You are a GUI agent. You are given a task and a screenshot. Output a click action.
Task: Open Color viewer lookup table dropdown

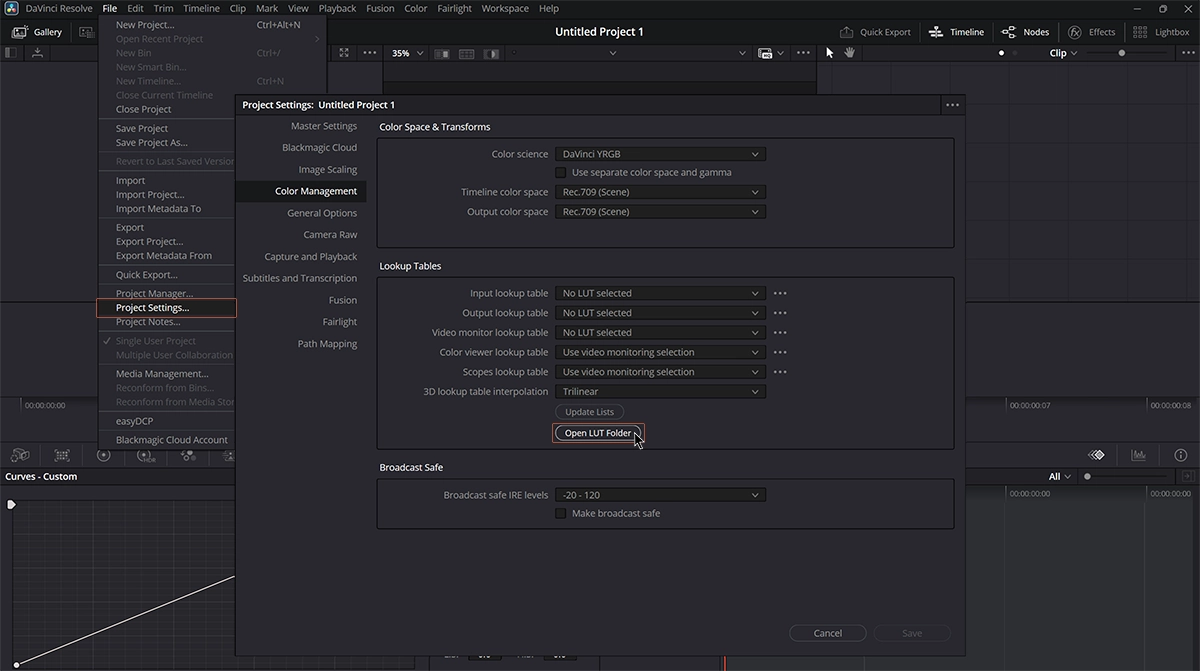pos(660,352)
